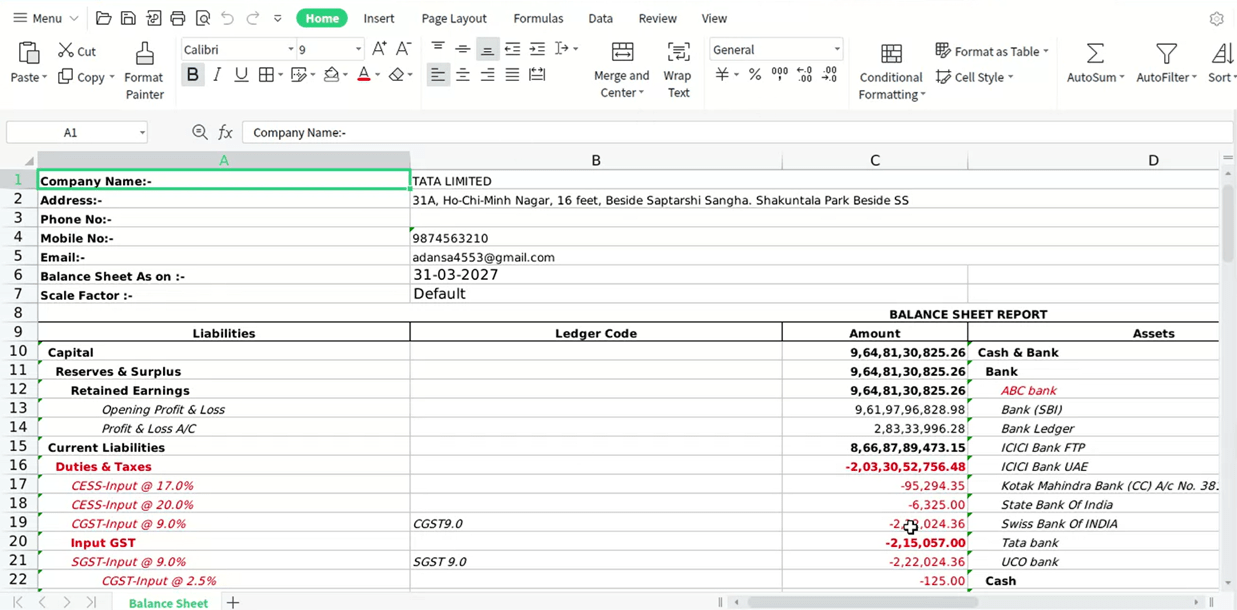Click the Print icon
Image resolution: width=1237 pixels, height=610 pixels.
pyautogui.click(x=178, y=18)
